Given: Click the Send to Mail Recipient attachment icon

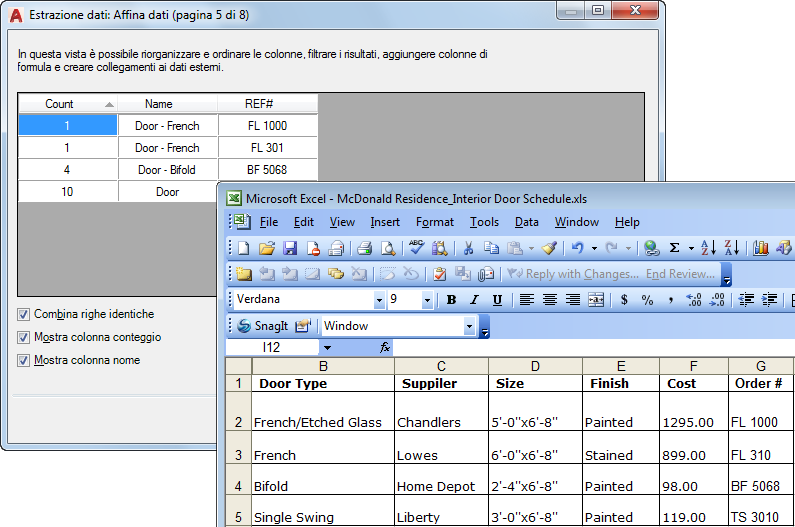Looking at the screenshot, I should [x=486, y=274].
